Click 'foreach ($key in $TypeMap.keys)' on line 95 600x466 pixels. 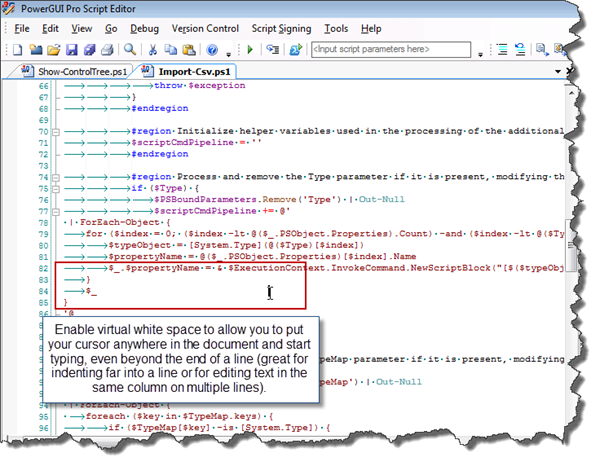click(x=175, y=416)
